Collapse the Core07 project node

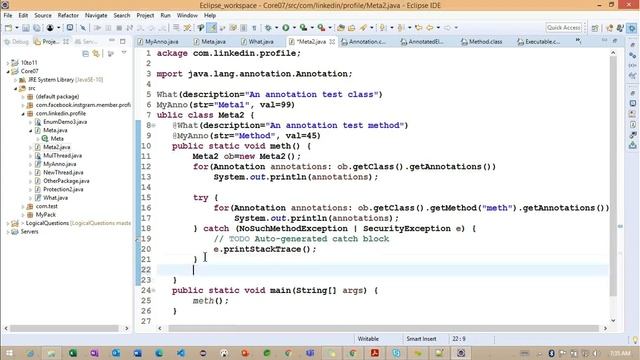click(8, 71)
